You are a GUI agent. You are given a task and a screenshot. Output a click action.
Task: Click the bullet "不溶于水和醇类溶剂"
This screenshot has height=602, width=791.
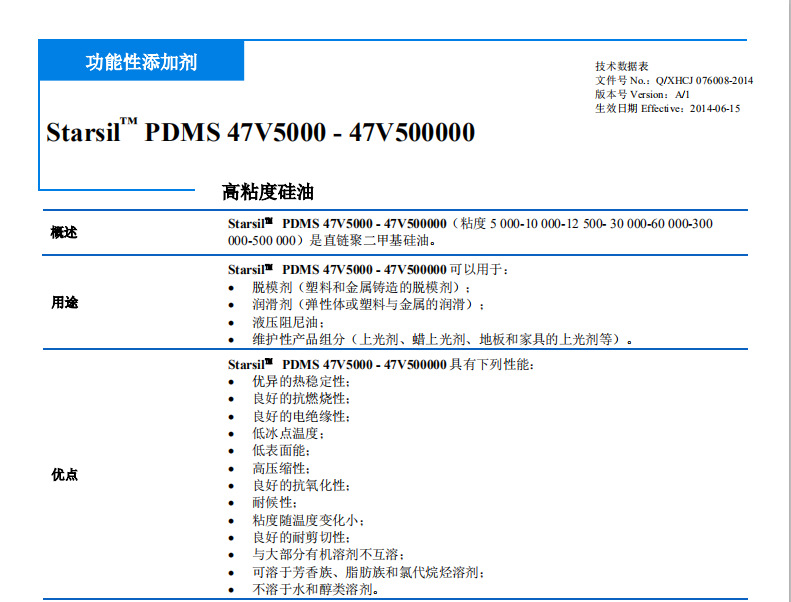click(x=315, y=589)
